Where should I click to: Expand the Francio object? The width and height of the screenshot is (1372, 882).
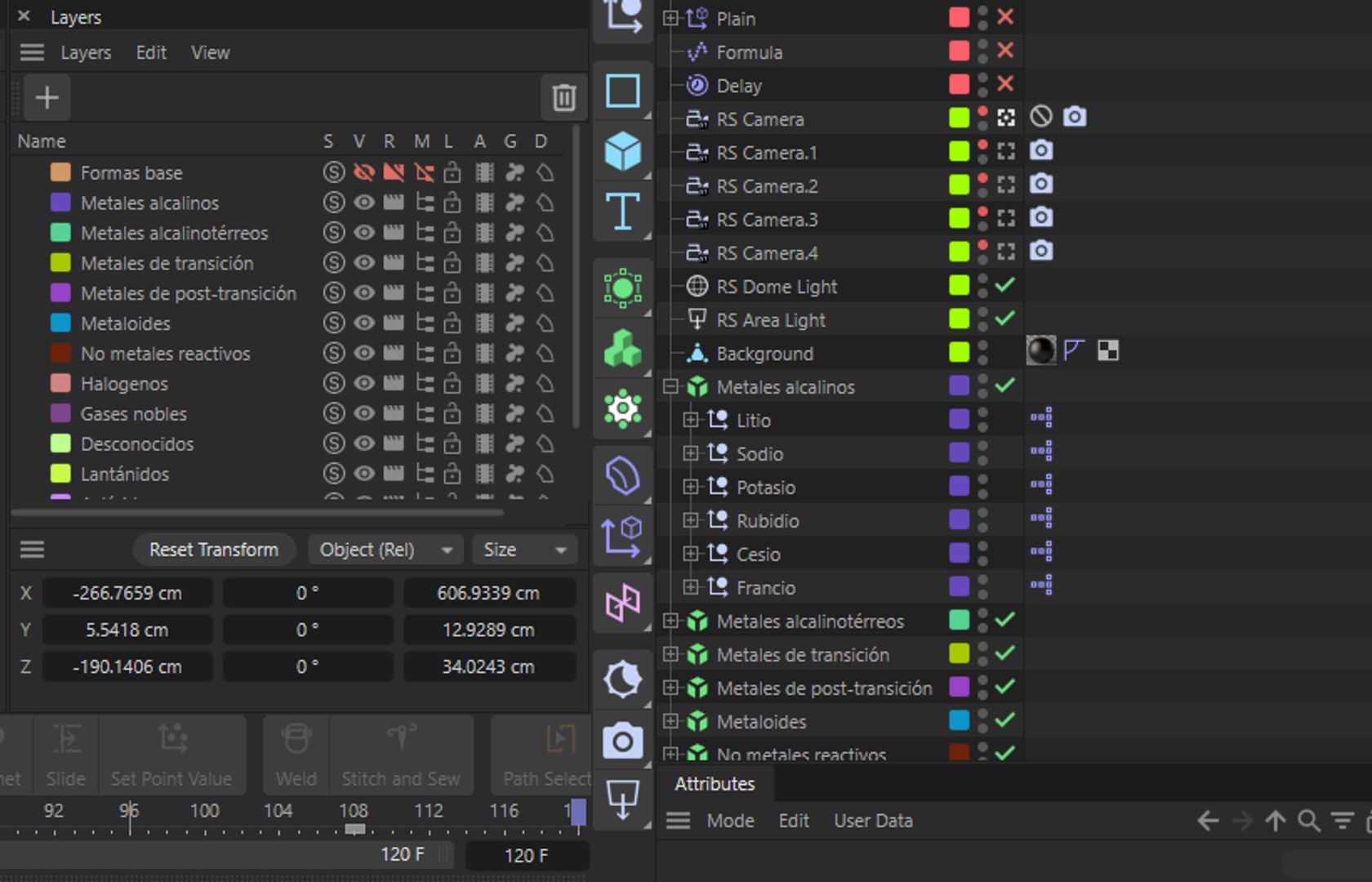(691, 587)
